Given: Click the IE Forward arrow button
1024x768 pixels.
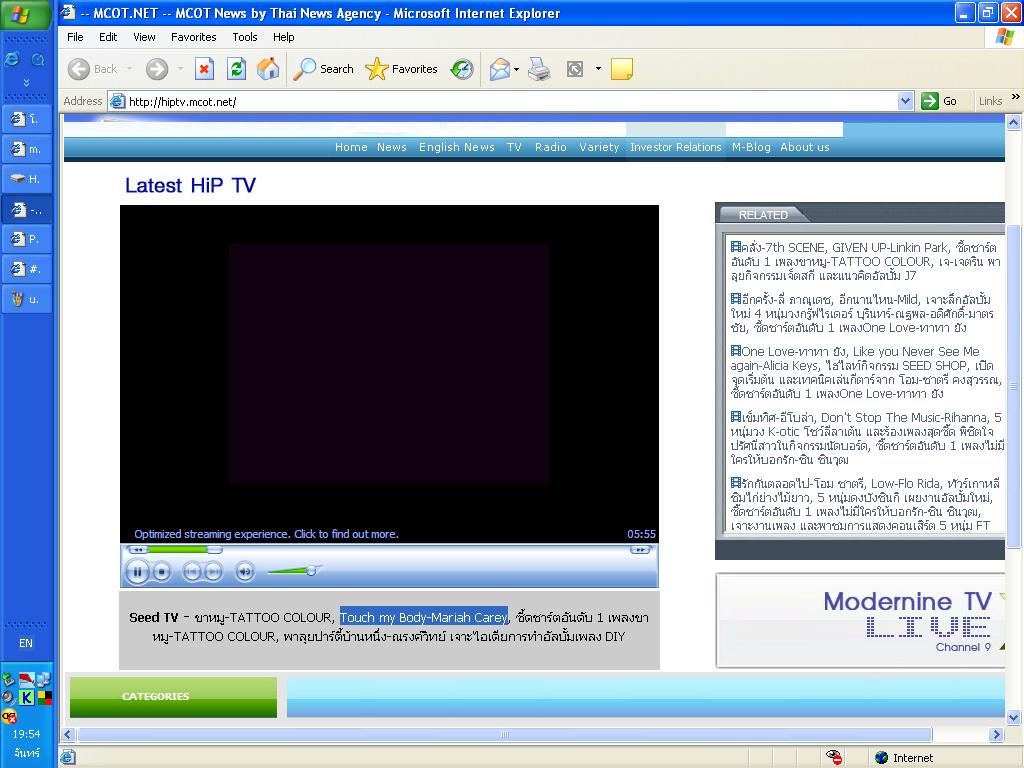Looking at the screenshot, I should (157, 69).
